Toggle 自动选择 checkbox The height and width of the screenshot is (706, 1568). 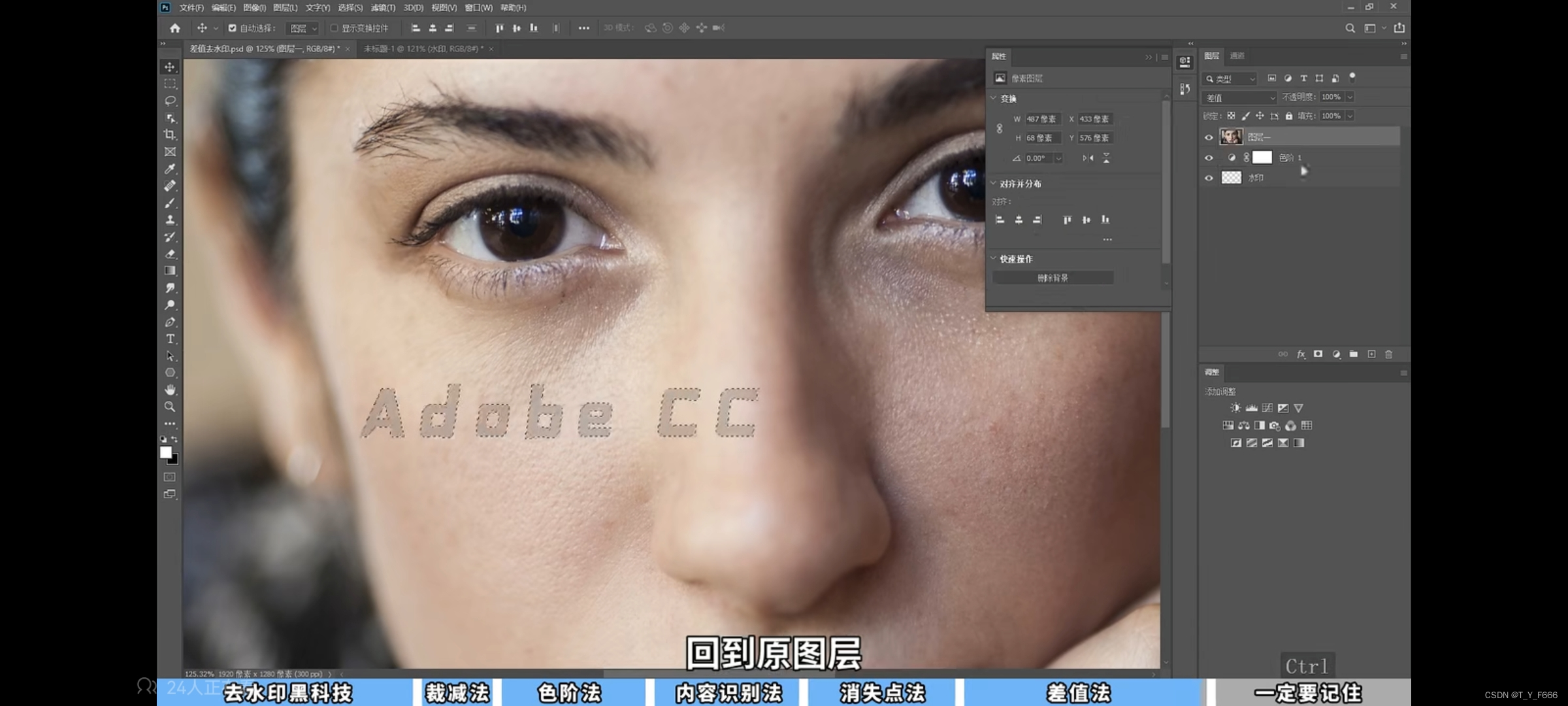(x=232, y=28)
